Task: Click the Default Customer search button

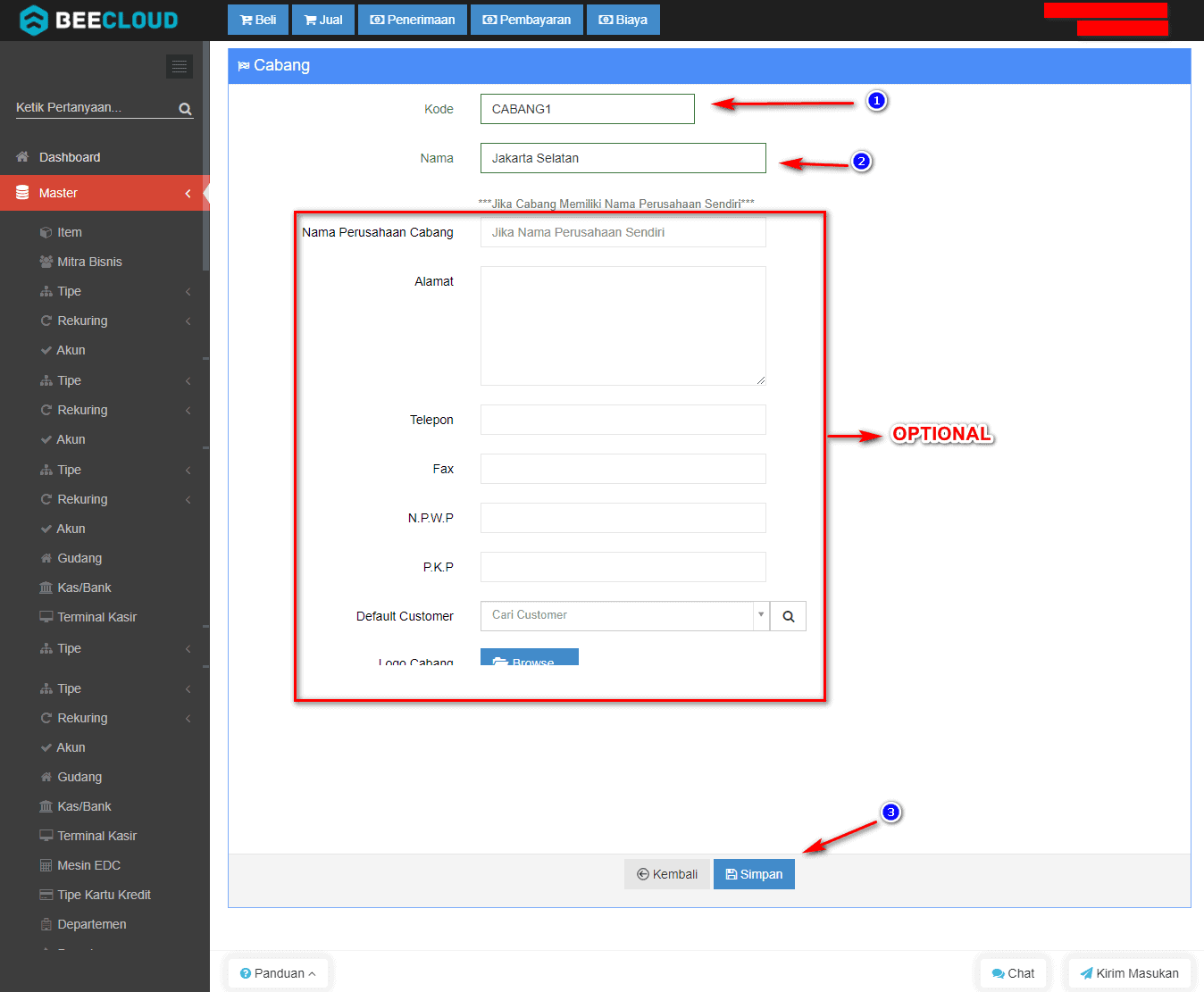Action: (x=788, y=616)
